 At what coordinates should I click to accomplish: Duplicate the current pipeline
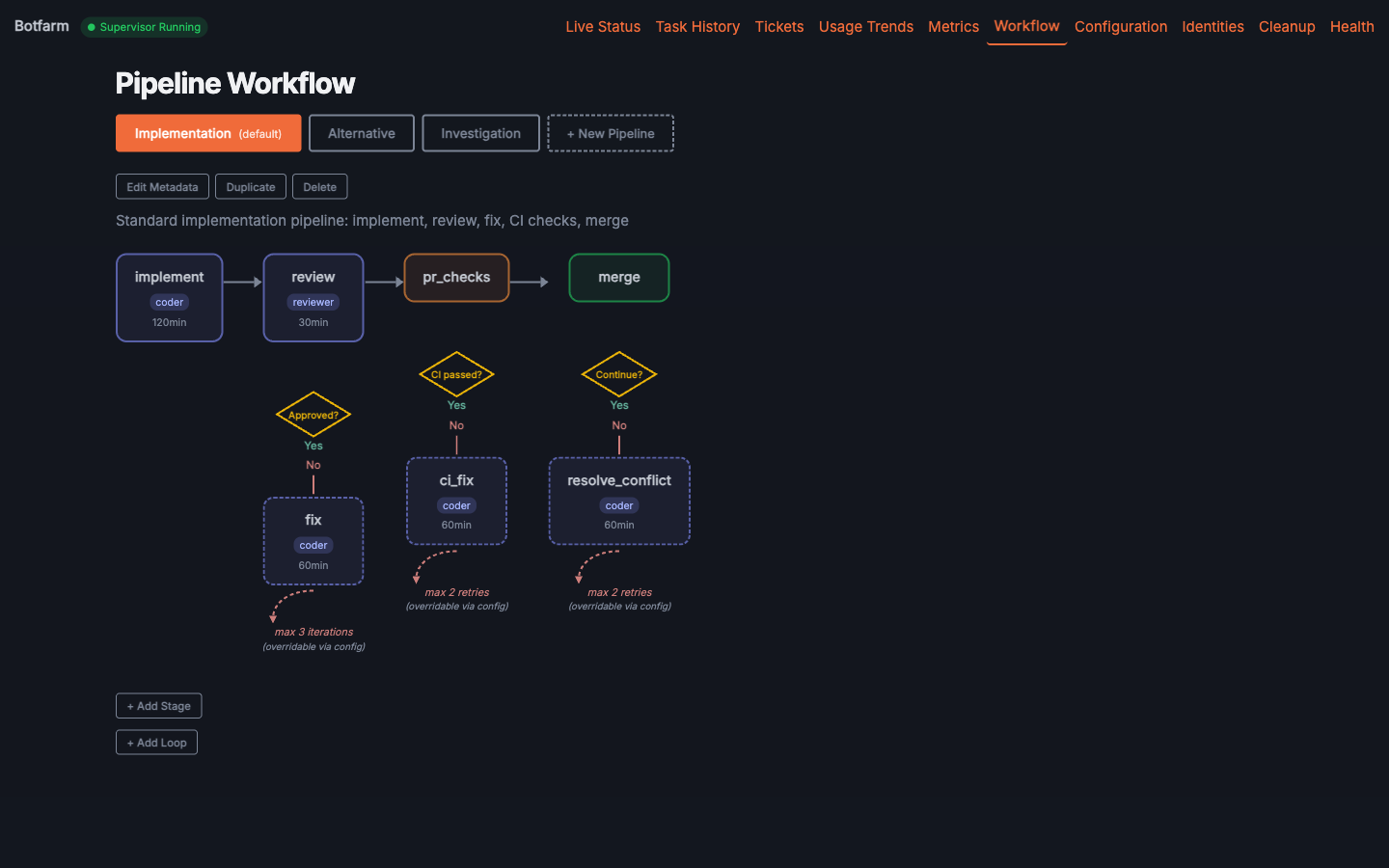(x=250, y=186)
